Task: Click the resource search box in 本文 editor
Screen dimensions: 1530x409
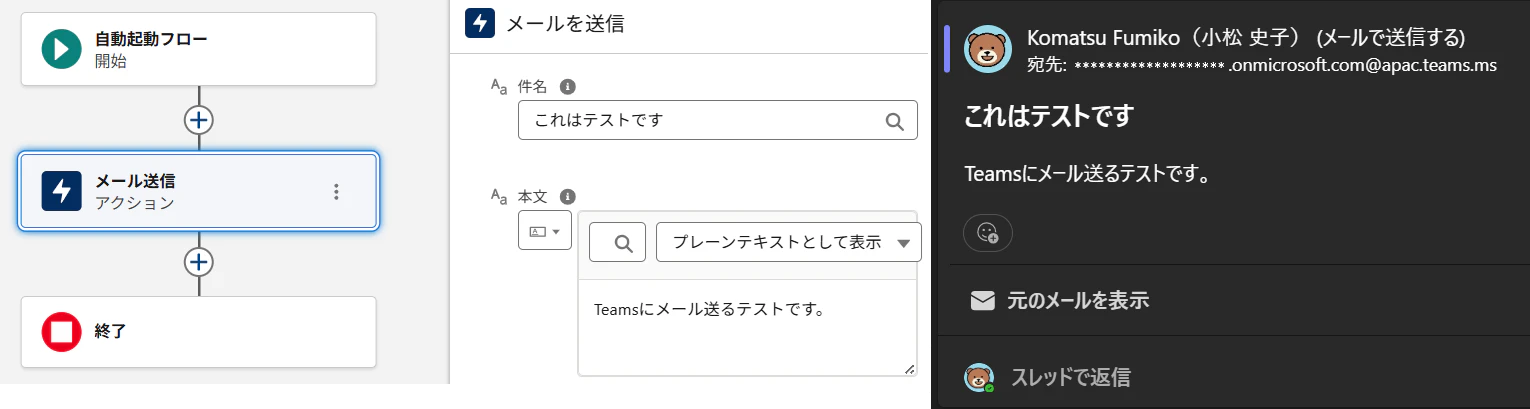Action: click(617, 242)
